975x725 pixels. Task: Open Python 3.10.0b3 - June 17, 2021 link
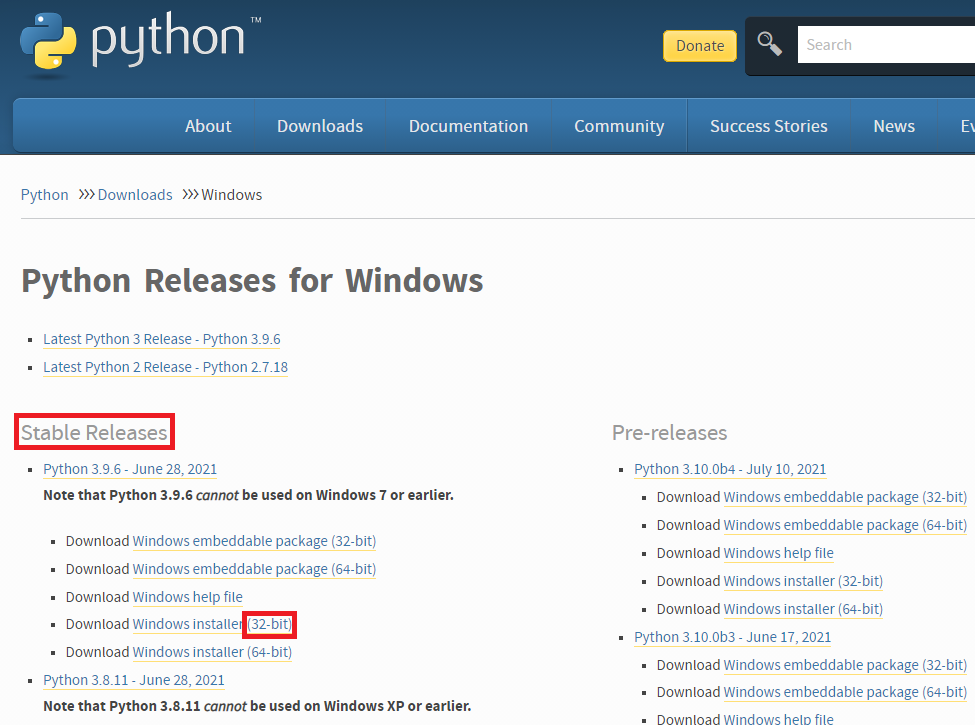coord(732,637)
